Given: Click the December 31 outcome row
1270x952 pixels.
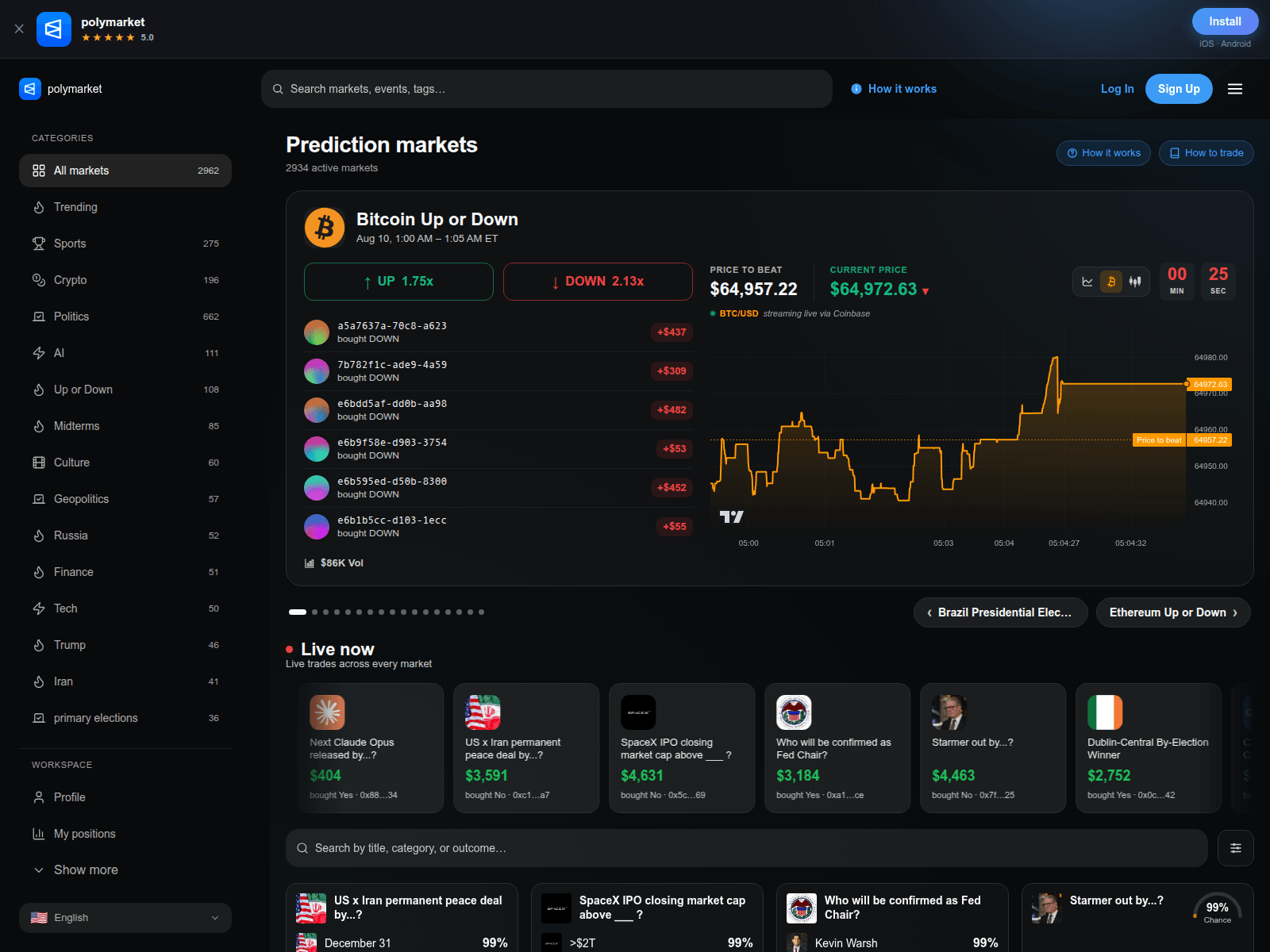Looking at the screenshot, I should click(x=402, y=942).
